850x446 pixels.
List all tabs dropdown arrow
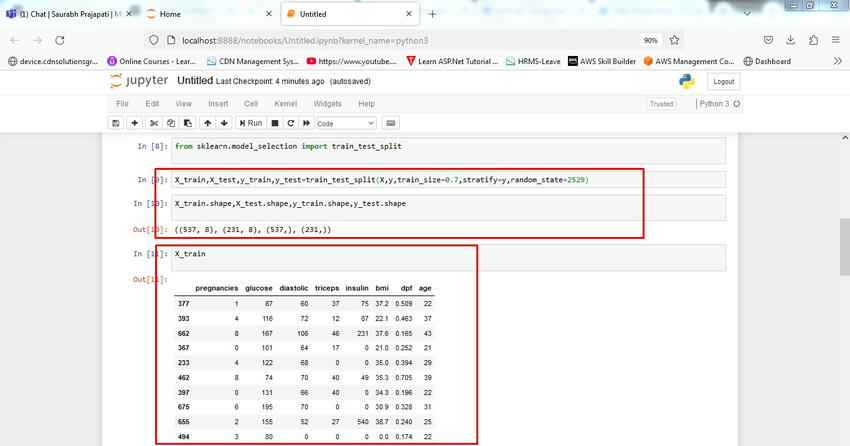click(x=747, y=14)
